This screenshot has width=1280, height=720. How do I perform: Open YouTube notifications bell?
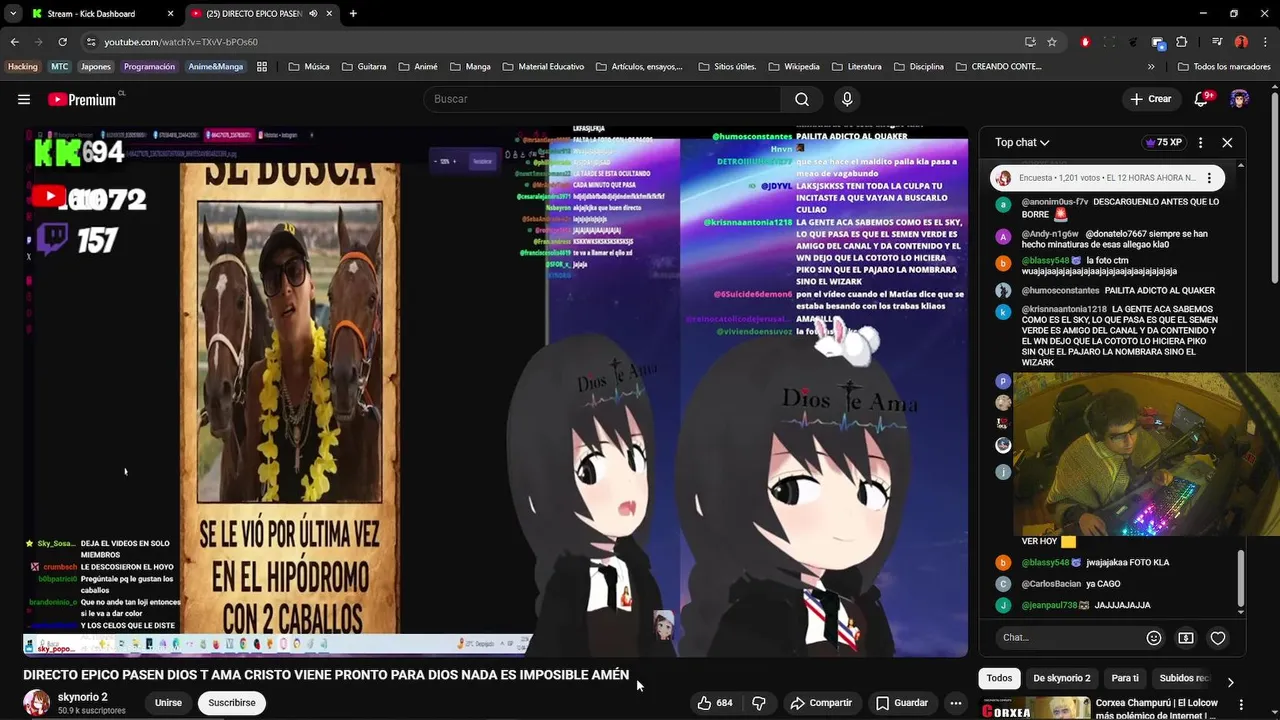tap(1202, 99)
